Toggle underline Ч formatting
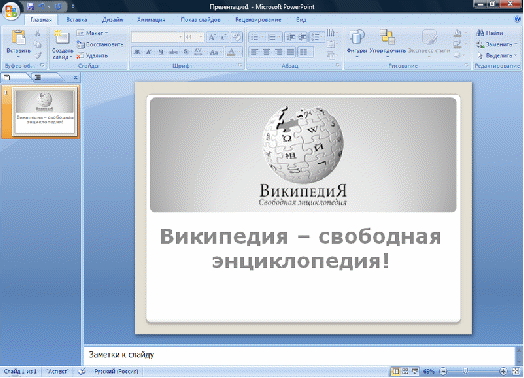 161,52
